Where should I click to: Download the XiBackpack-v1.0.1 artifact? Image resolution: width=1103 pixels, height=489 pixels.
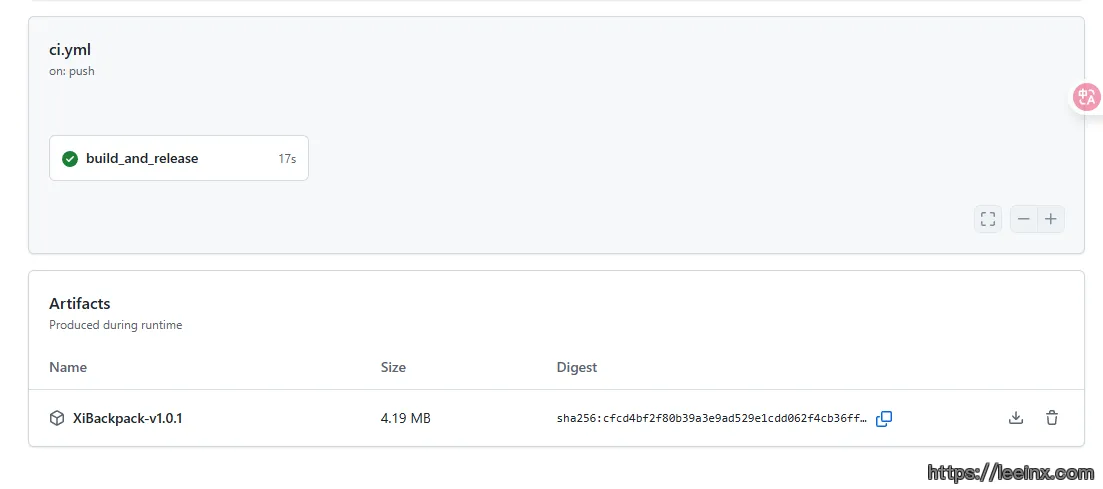coord(1016,418)
